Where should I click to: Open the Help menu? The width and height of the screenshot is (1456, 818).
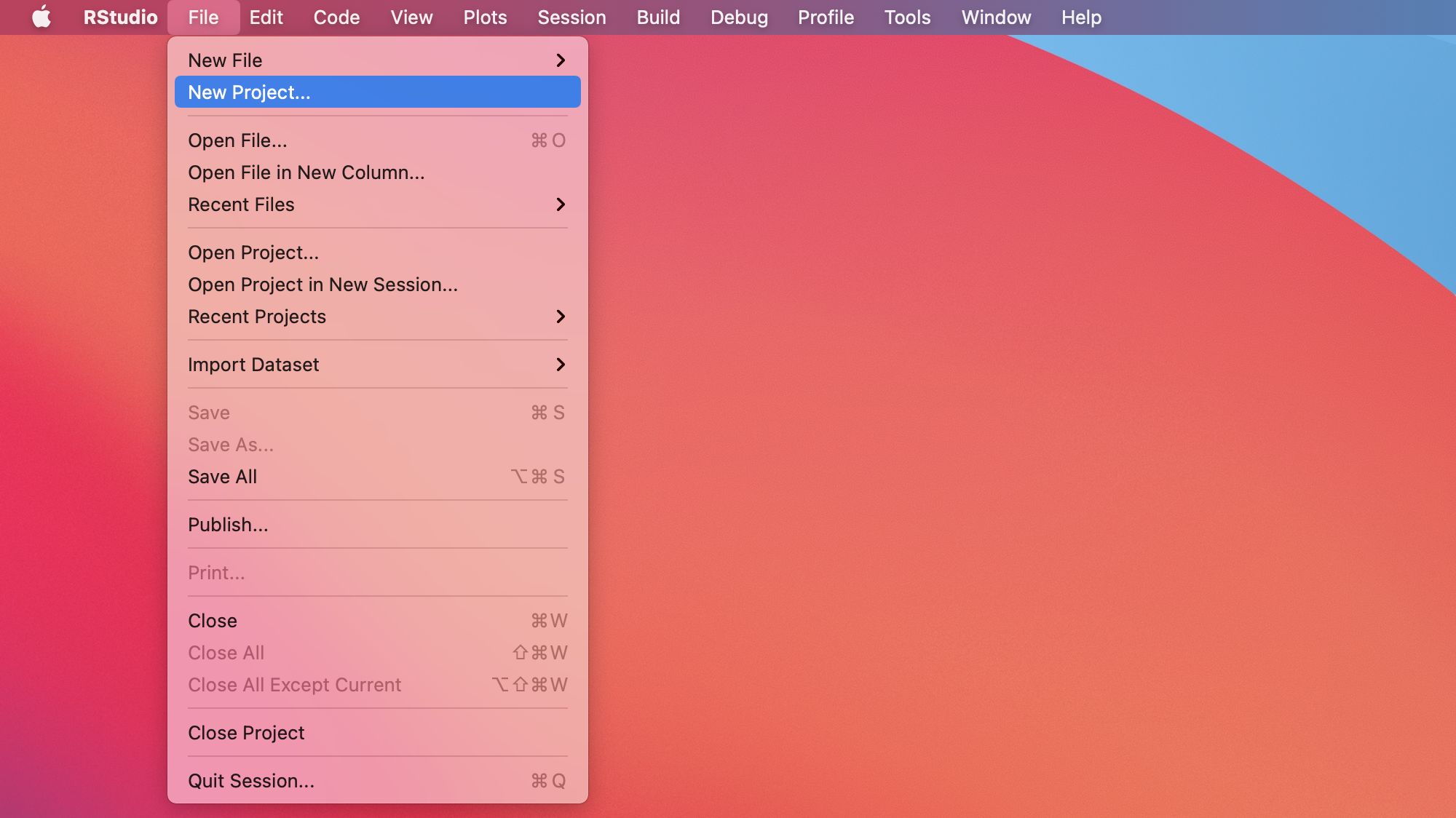point(1081,17)
